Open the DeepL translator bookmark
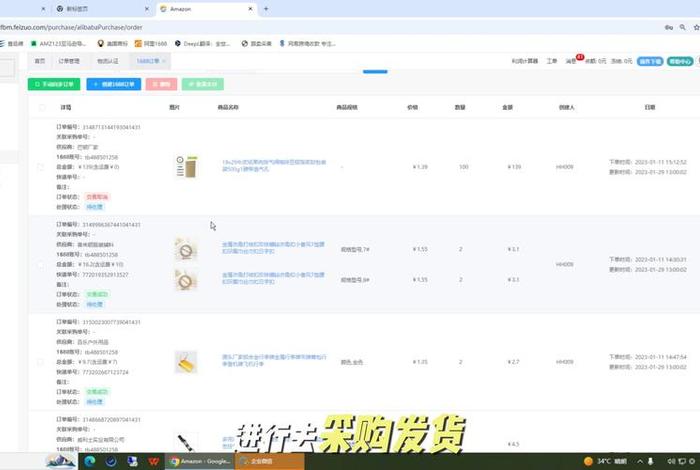Image resolution: width=700 pixels, height=470 pixels. coord(202,44)
